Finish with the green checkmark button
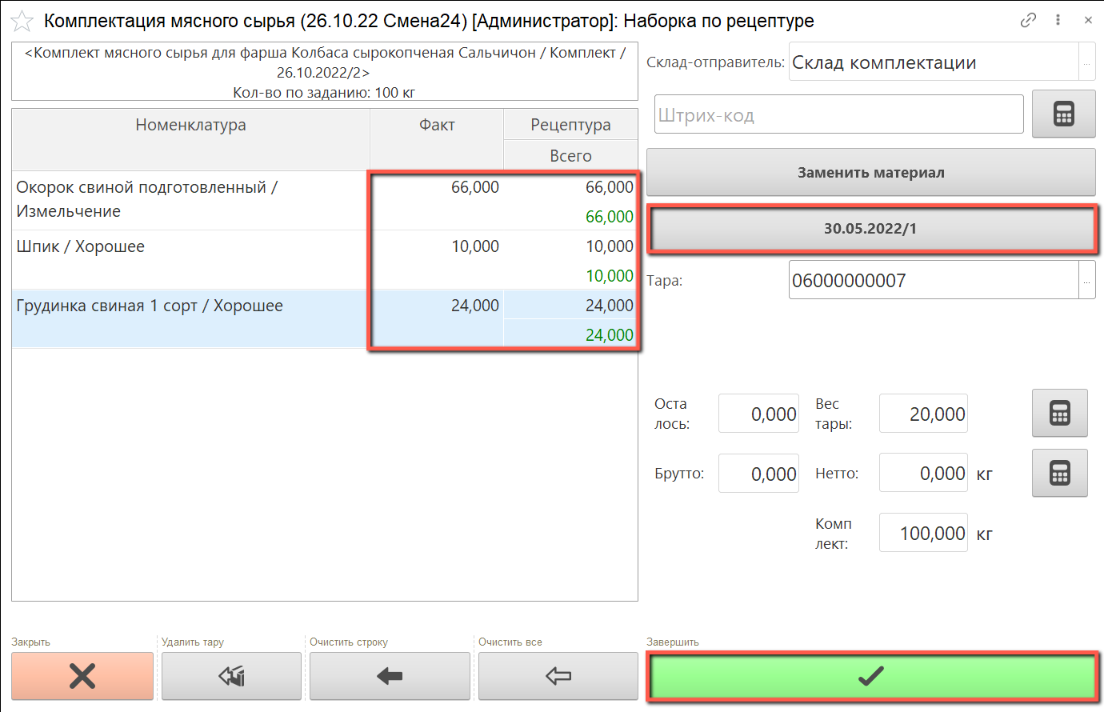1104x712 pixels. point(871,676)
